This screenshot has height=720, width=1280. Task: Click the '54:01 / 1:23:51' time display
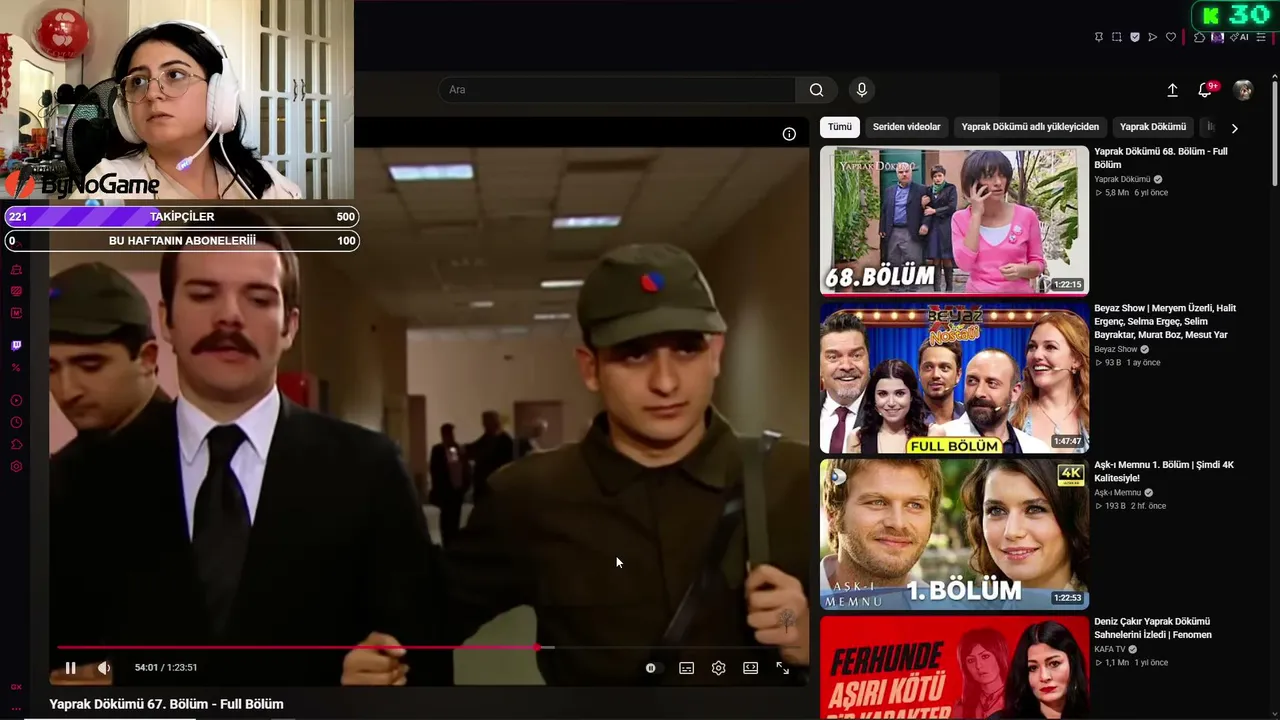tap(166, 668)
